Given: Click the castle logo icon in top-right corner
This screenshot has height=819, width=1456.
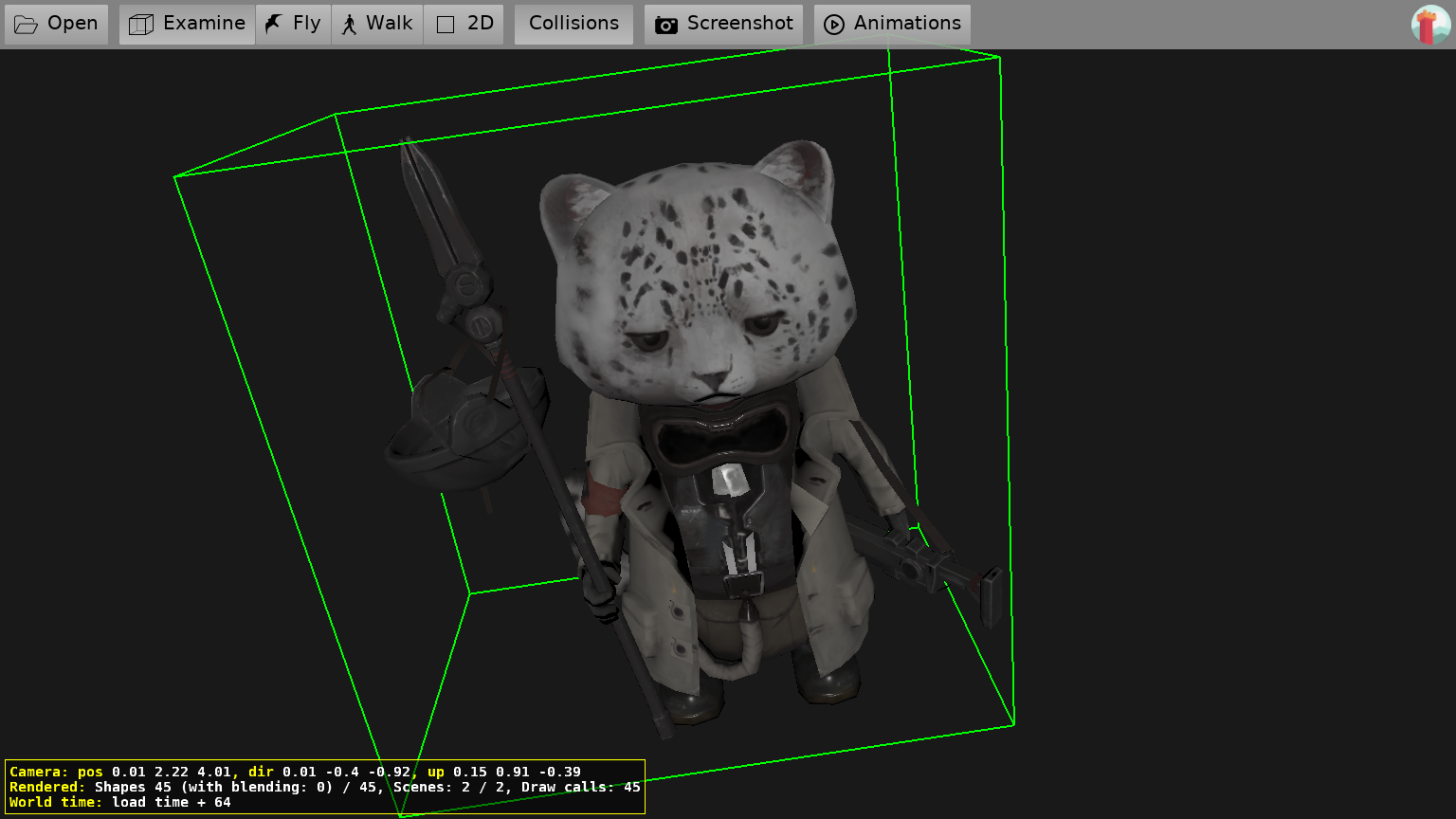Looking at the screenshot, I should click(1429, 25).
